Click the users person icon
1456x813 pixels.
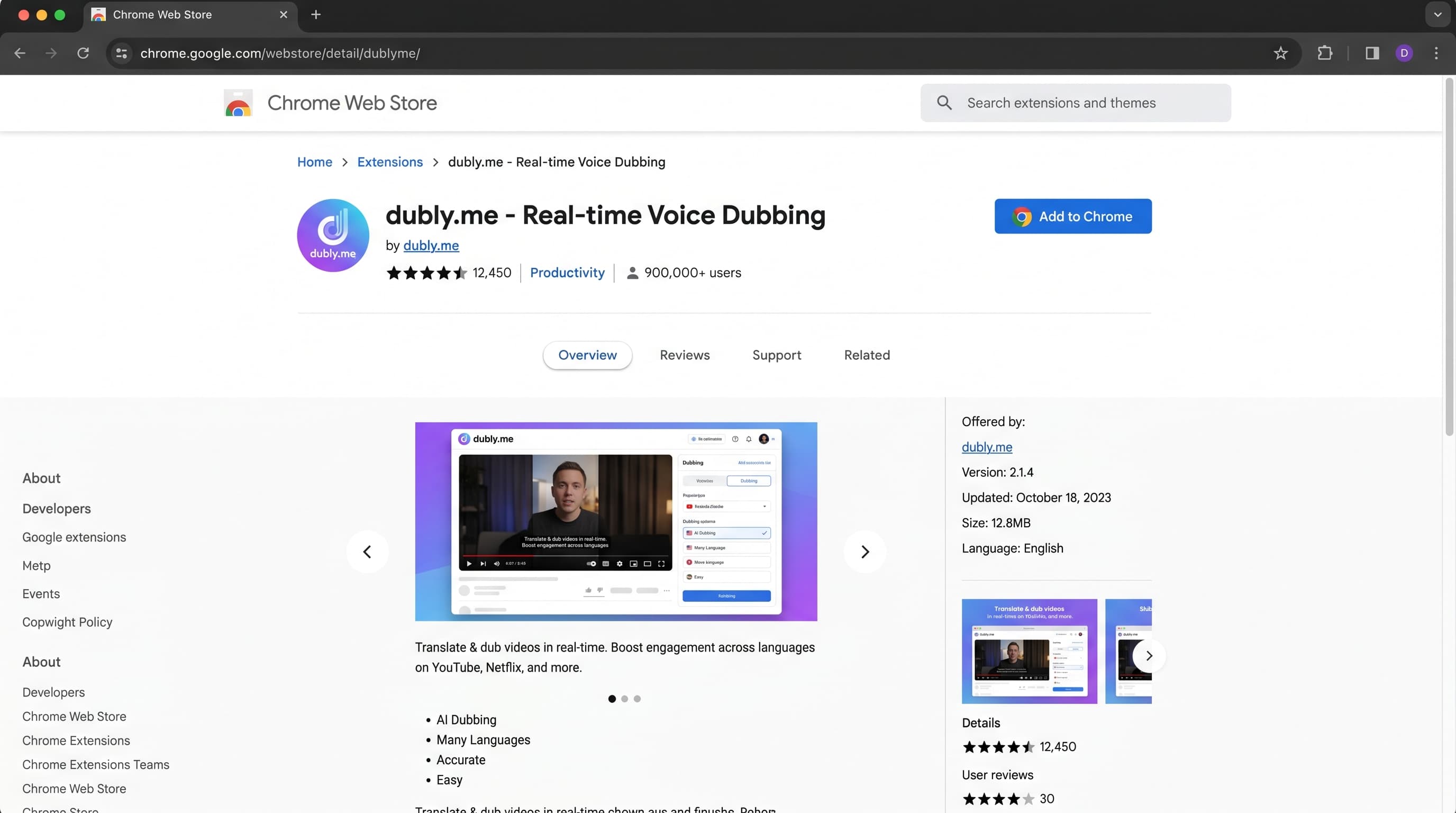[x=632, y=273]
